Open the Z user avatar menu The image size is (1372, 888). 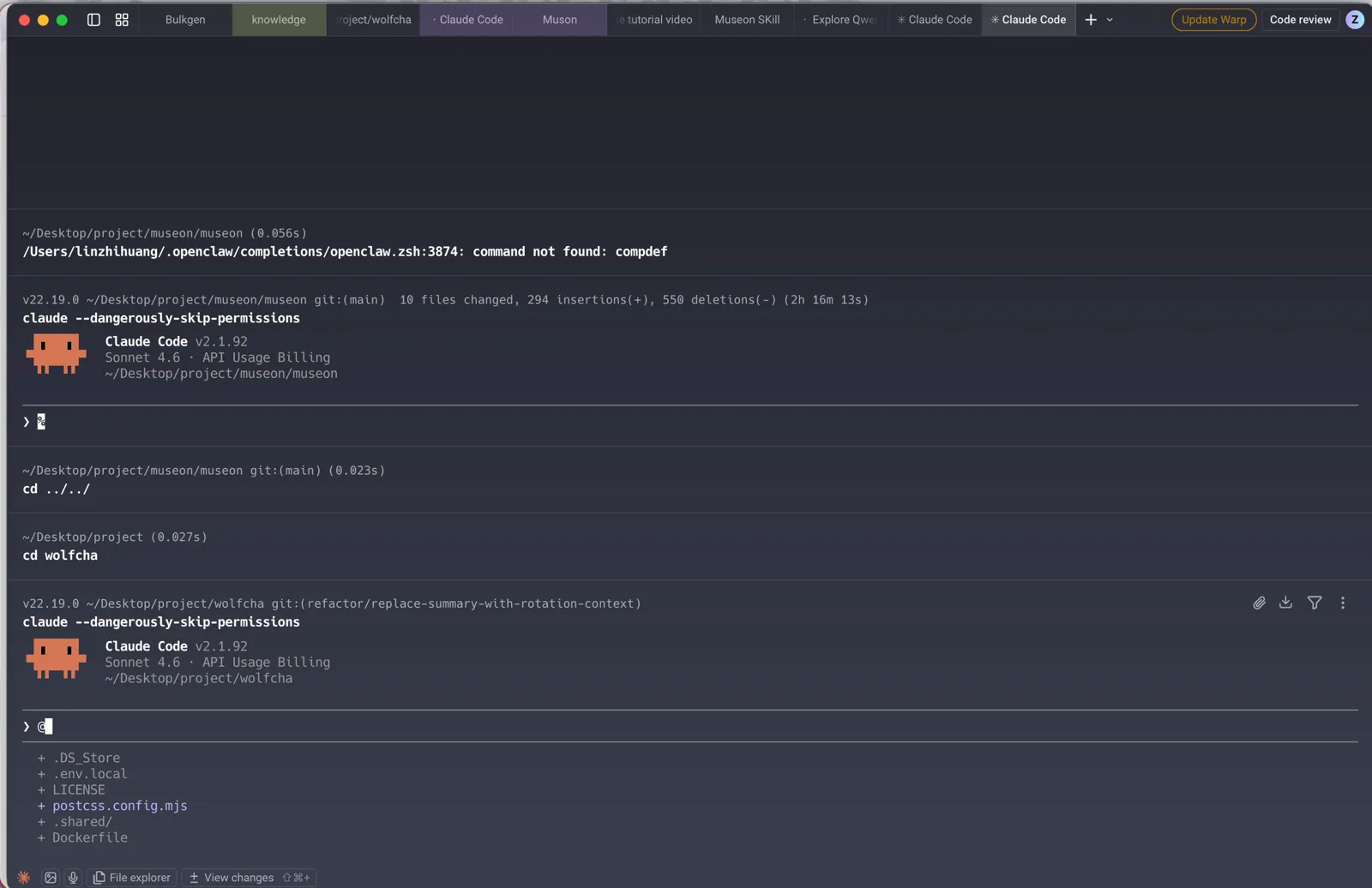click(1355, 20)
